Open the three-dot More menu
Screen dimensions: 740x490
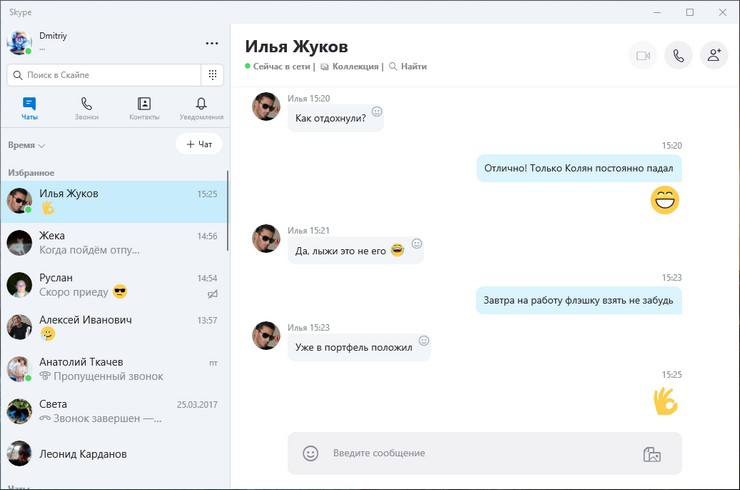tap(211, 43)
